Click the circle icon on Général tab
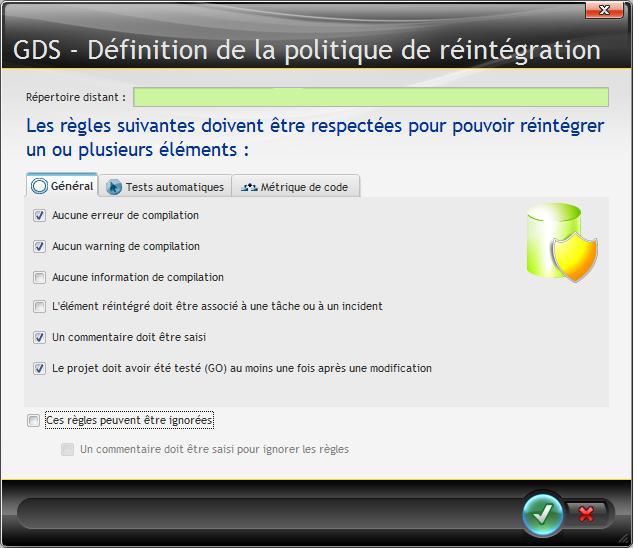 coord(39,186)
